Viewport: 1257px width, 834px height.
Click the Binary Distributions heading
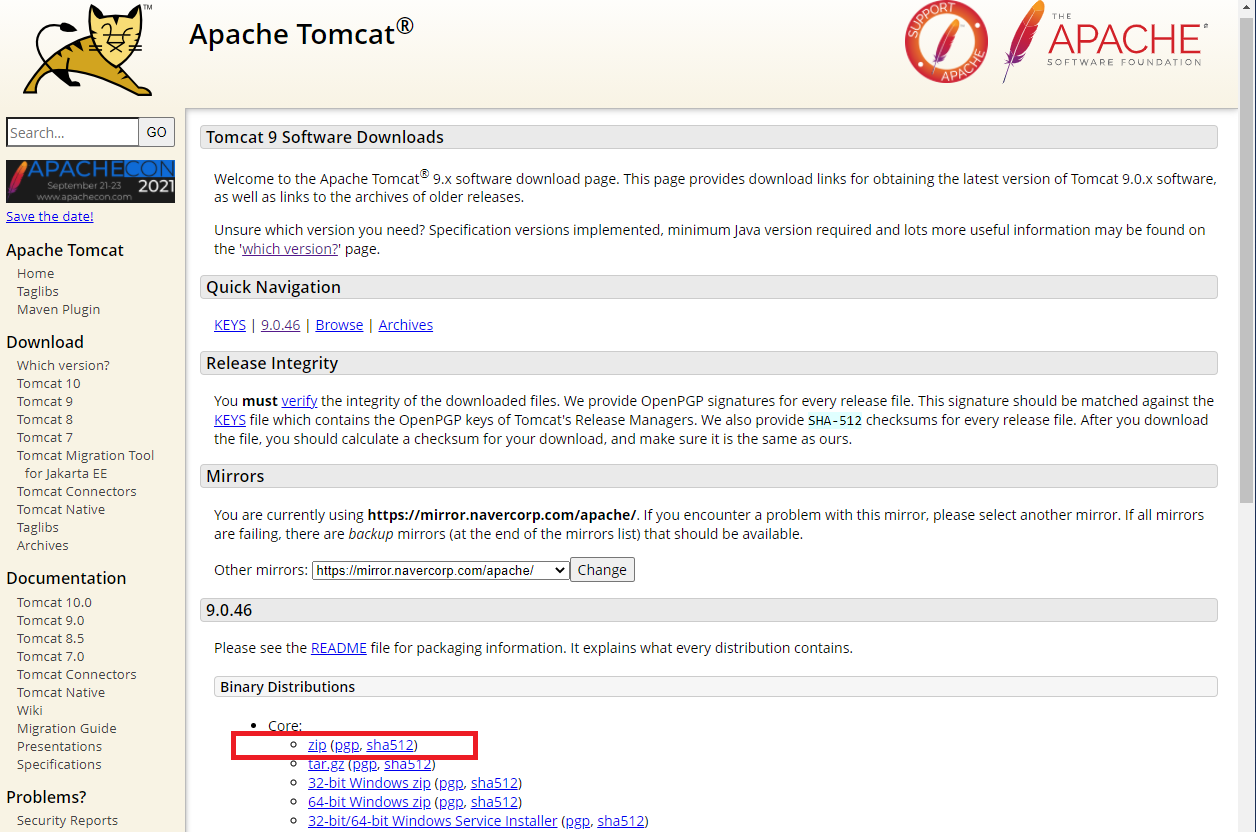(716, 687)
